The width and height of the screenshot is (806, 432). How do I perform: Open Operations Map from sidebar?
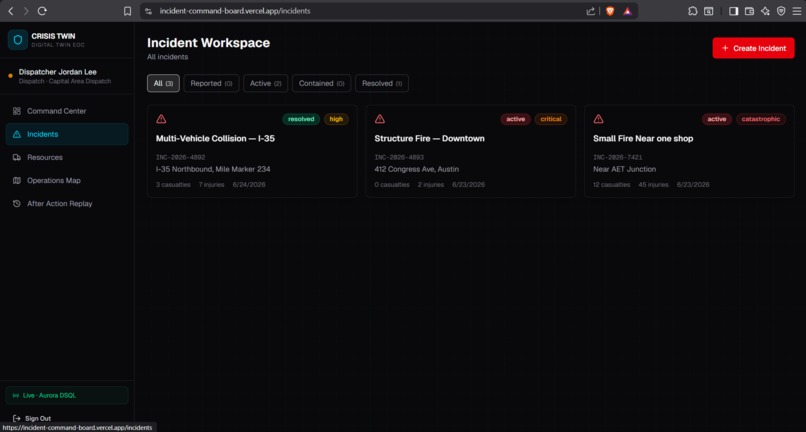pyautogui.click(x=67, y=181)
